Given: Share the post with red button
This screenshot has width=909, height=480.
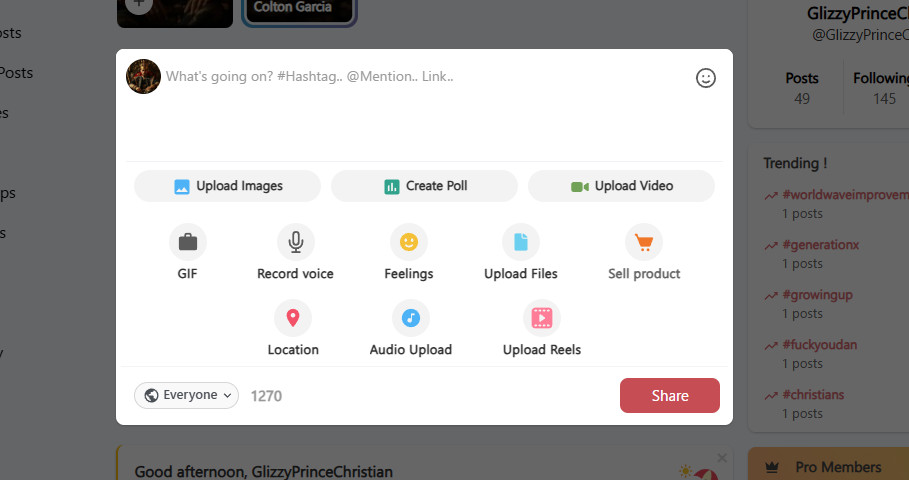Looking at the screenshot, I should (670, 395).
